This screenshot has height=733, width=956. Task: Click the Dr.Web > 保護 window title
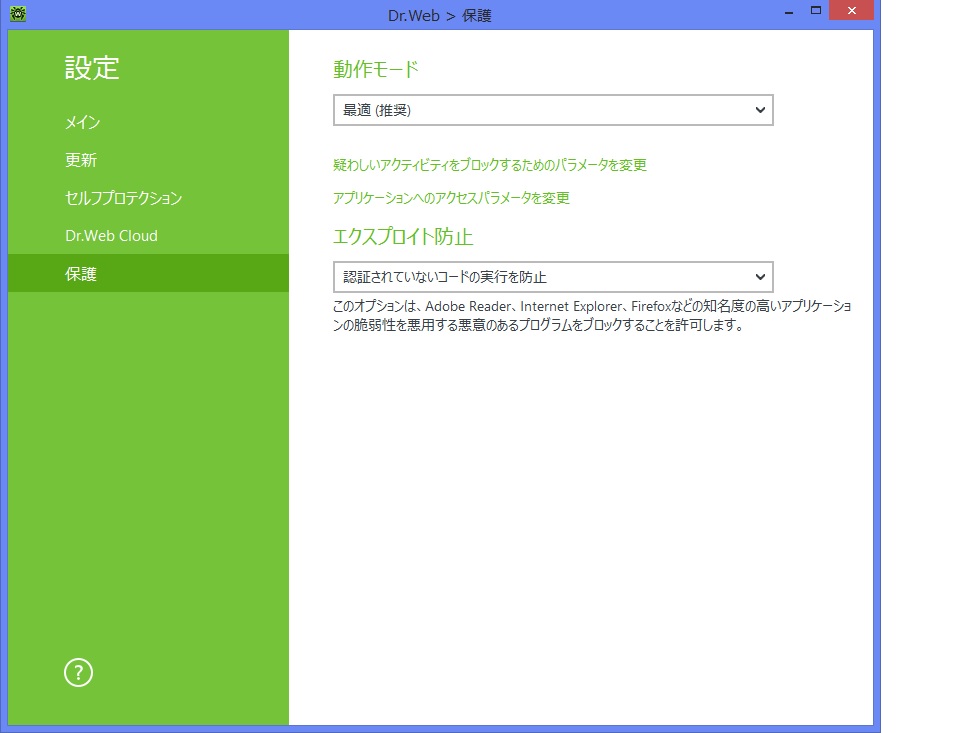tap(440, 15)
